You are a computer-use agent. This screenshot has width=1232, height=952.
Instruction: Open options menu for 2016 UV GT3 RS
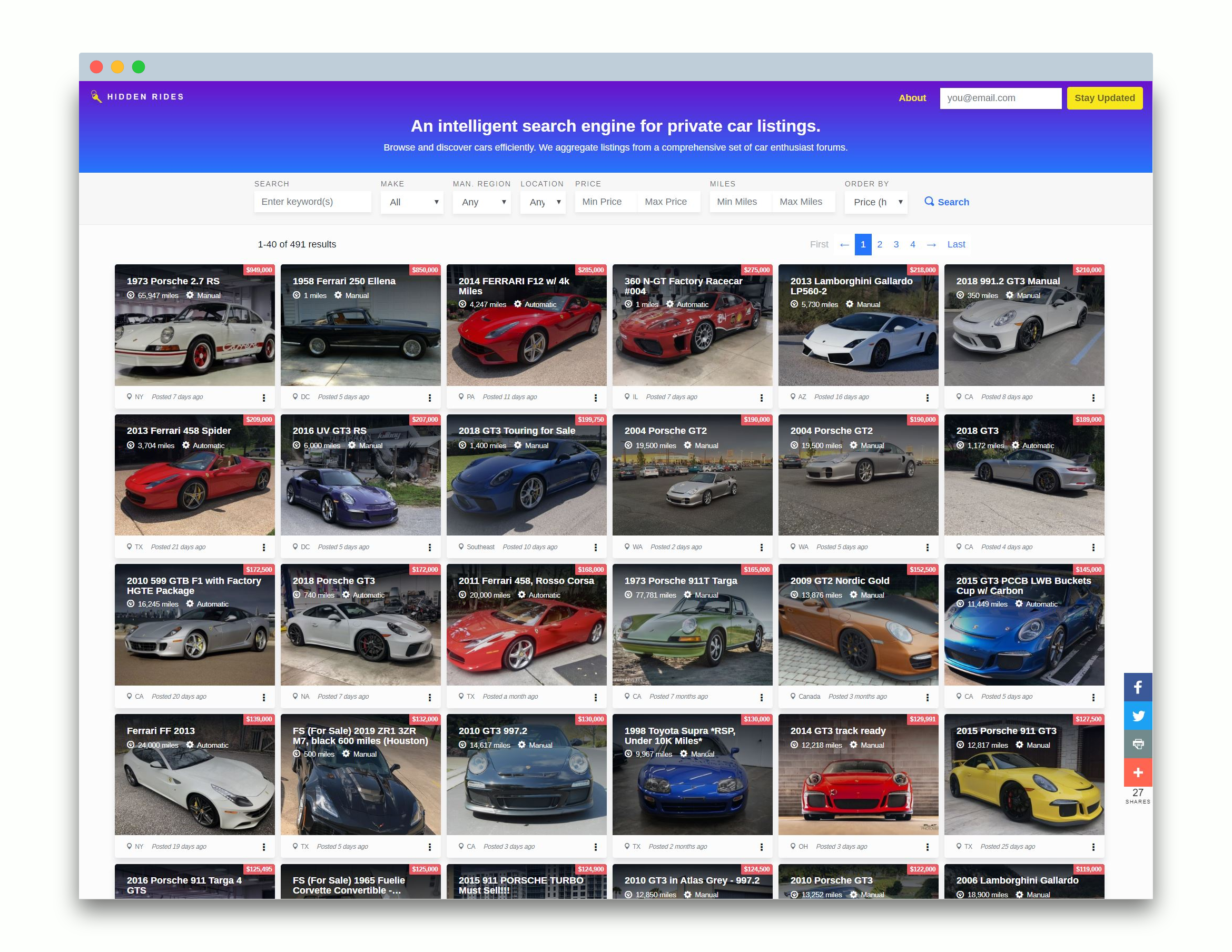click(429, 547)
